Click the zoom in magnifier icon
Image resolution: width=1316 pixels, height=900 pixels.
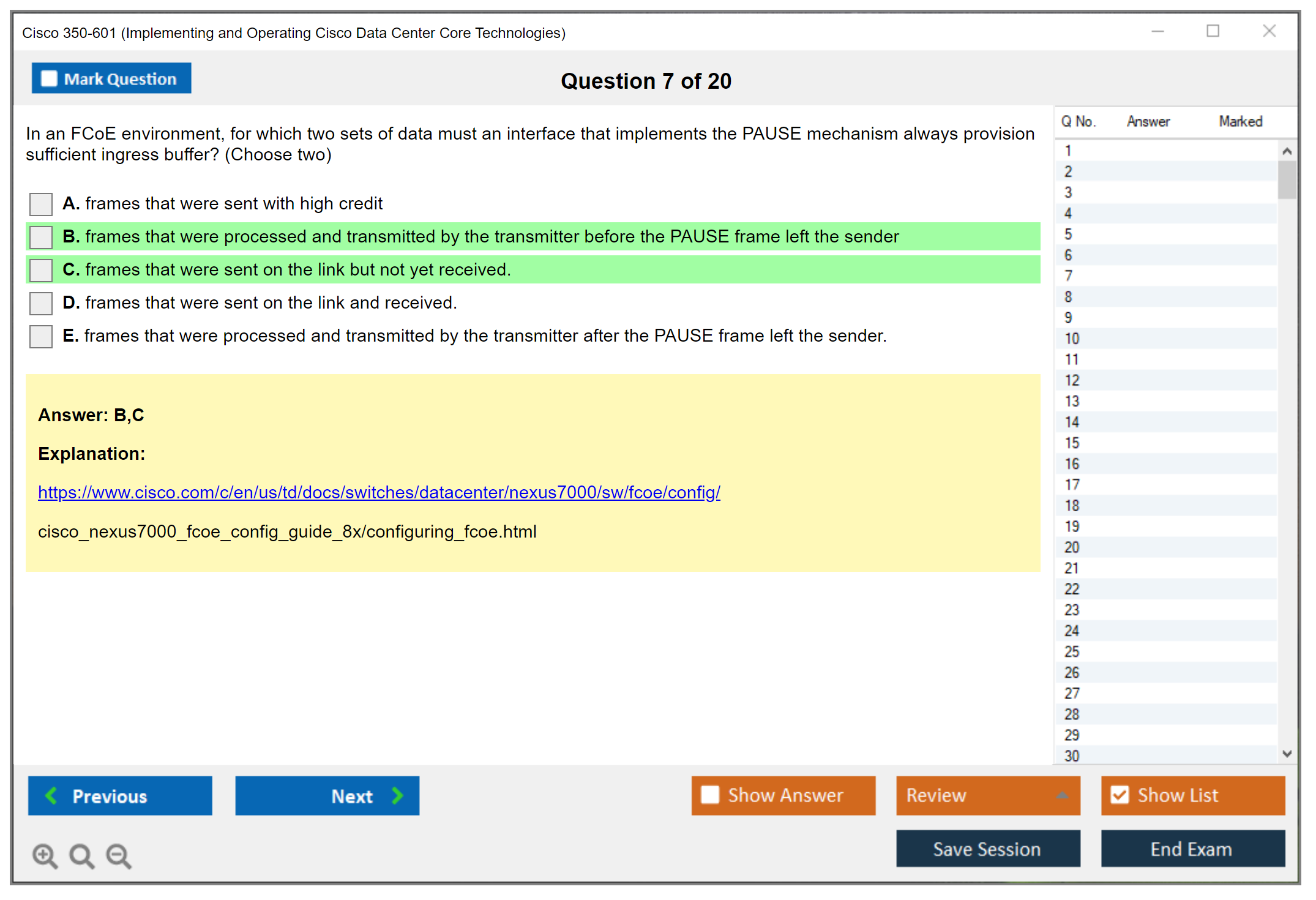tap(45, 855)
